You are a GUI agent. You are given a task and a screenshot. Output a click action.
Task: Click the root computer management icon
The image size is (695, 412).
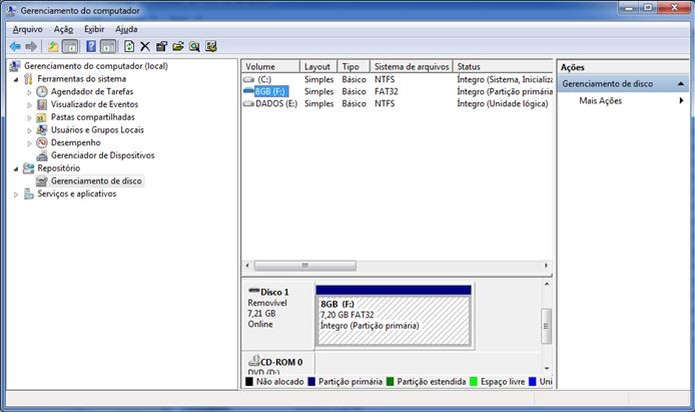tap(15, 66)
